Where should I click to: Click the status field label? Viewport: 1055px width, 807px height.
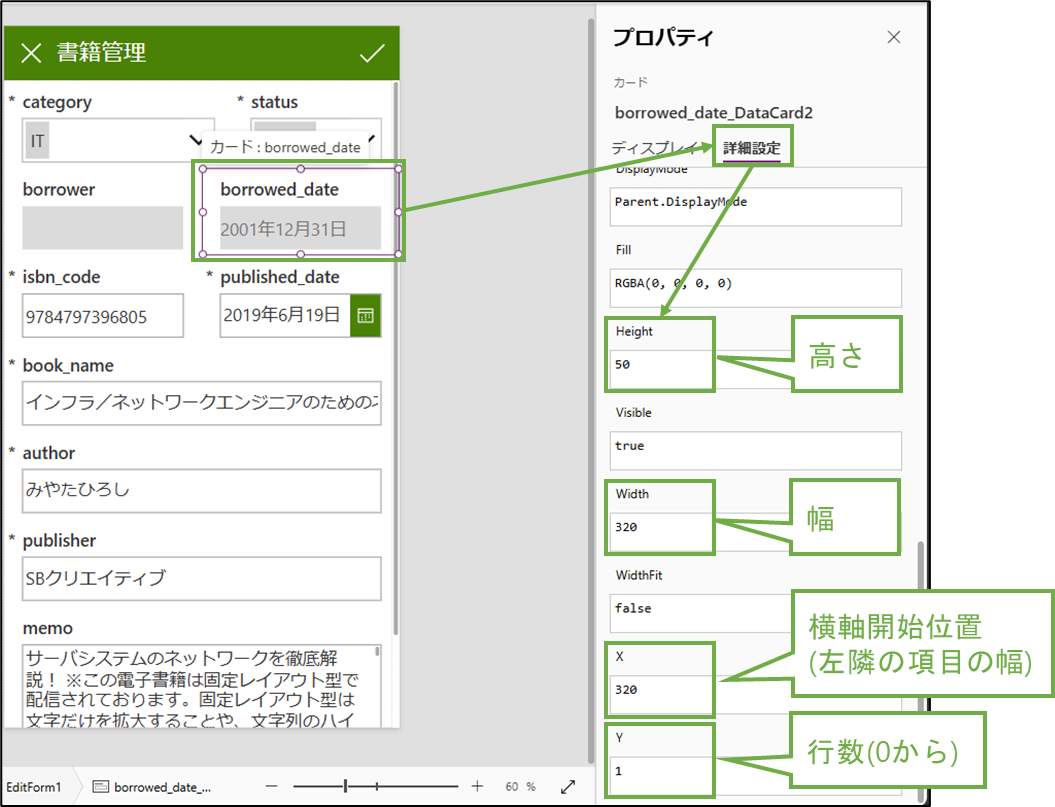[275, 102]
